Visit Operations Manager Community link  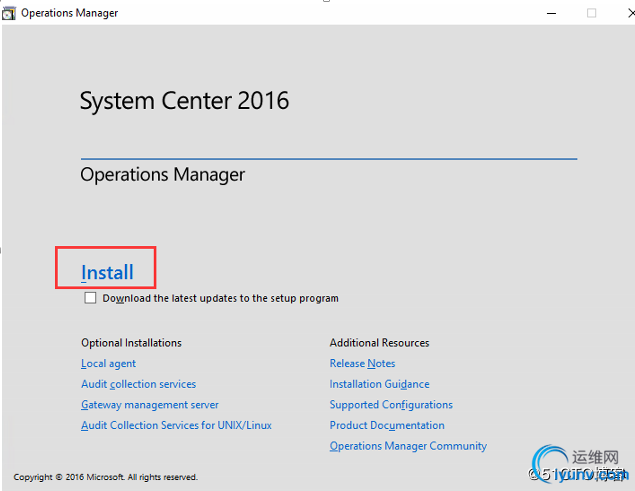408,446
